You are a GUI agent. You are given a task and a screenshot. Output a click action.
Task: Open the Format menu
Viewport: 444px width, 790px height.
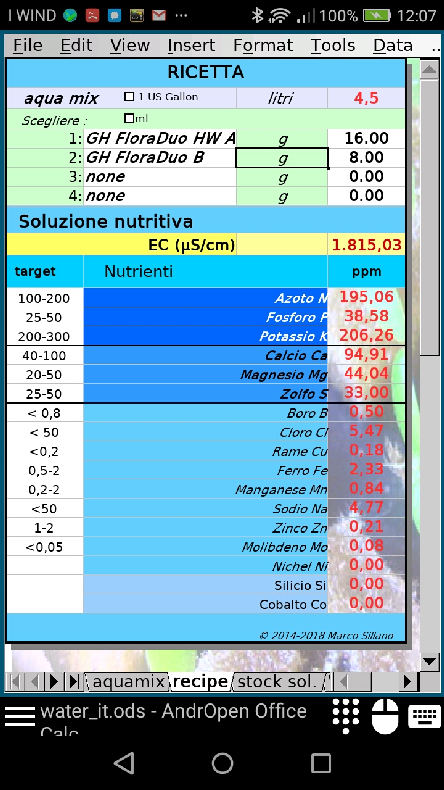coord(263,45)
